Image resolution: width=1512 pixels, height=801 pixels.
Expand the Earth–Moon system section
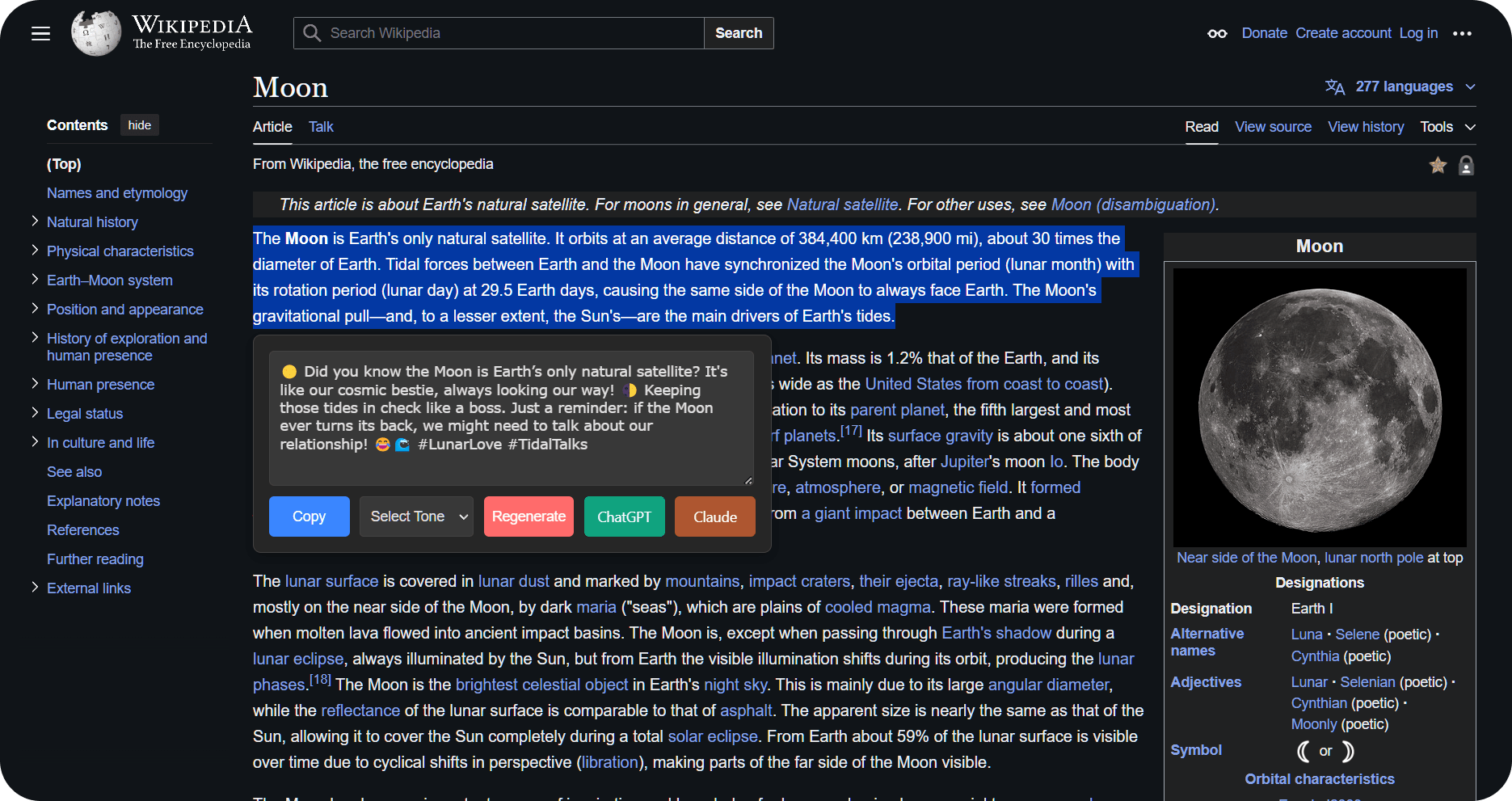(x=35, y=279)
